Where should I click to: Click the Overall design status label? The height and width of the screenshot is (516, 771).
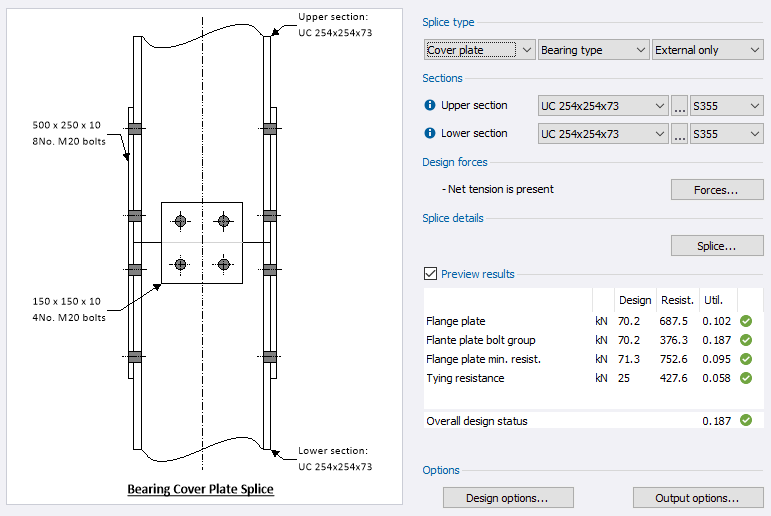[476, 421]
